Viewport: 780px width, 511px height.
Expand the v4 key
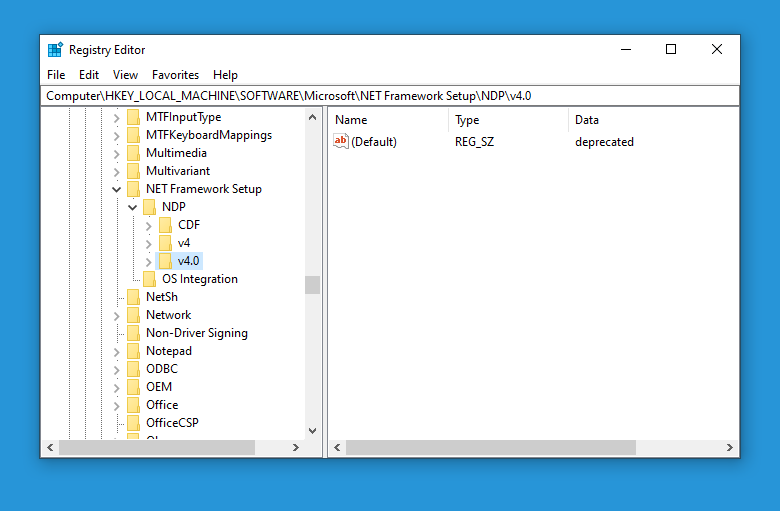(148, 244)
